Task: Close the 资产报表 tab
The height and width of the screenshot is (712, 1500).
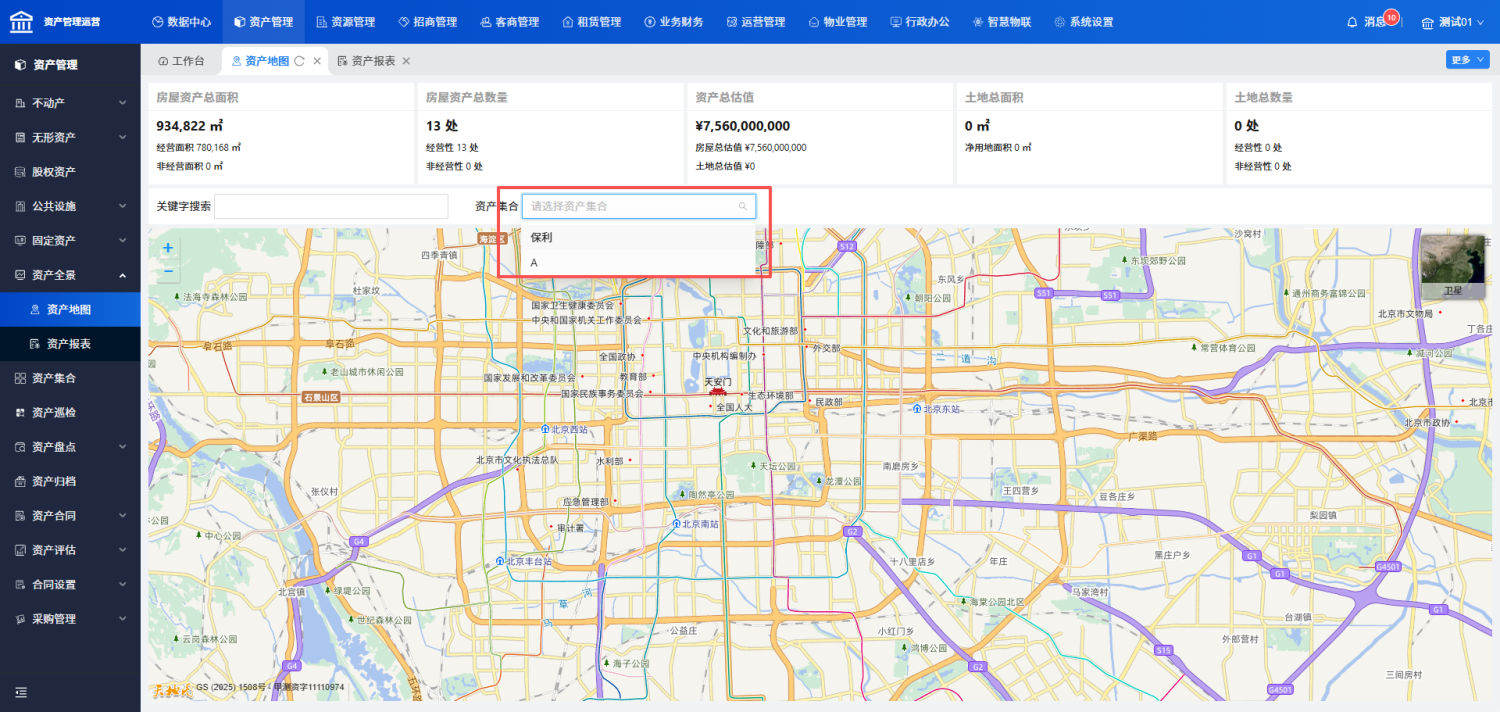Action: [x=406, y=61]
